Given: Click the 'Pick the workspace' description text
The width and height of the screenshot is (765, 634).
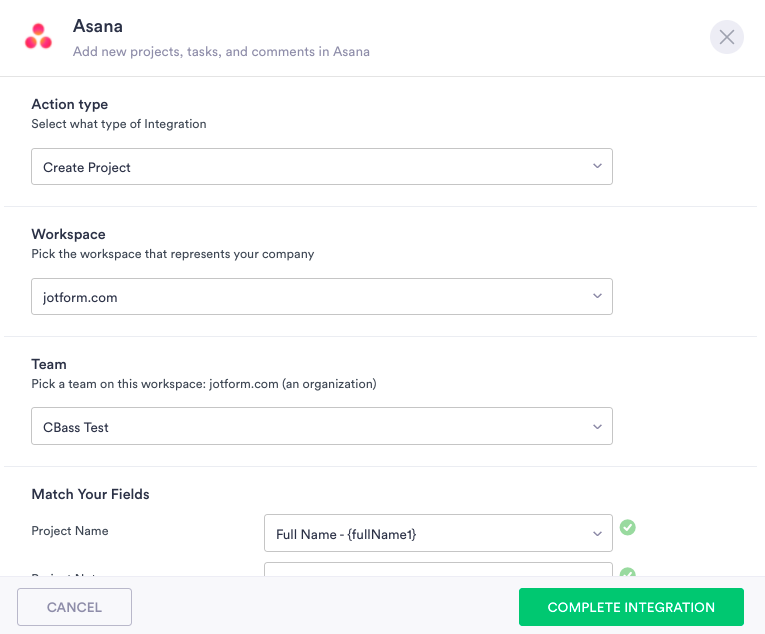Looking at the screenshot, I should (173, 254).
